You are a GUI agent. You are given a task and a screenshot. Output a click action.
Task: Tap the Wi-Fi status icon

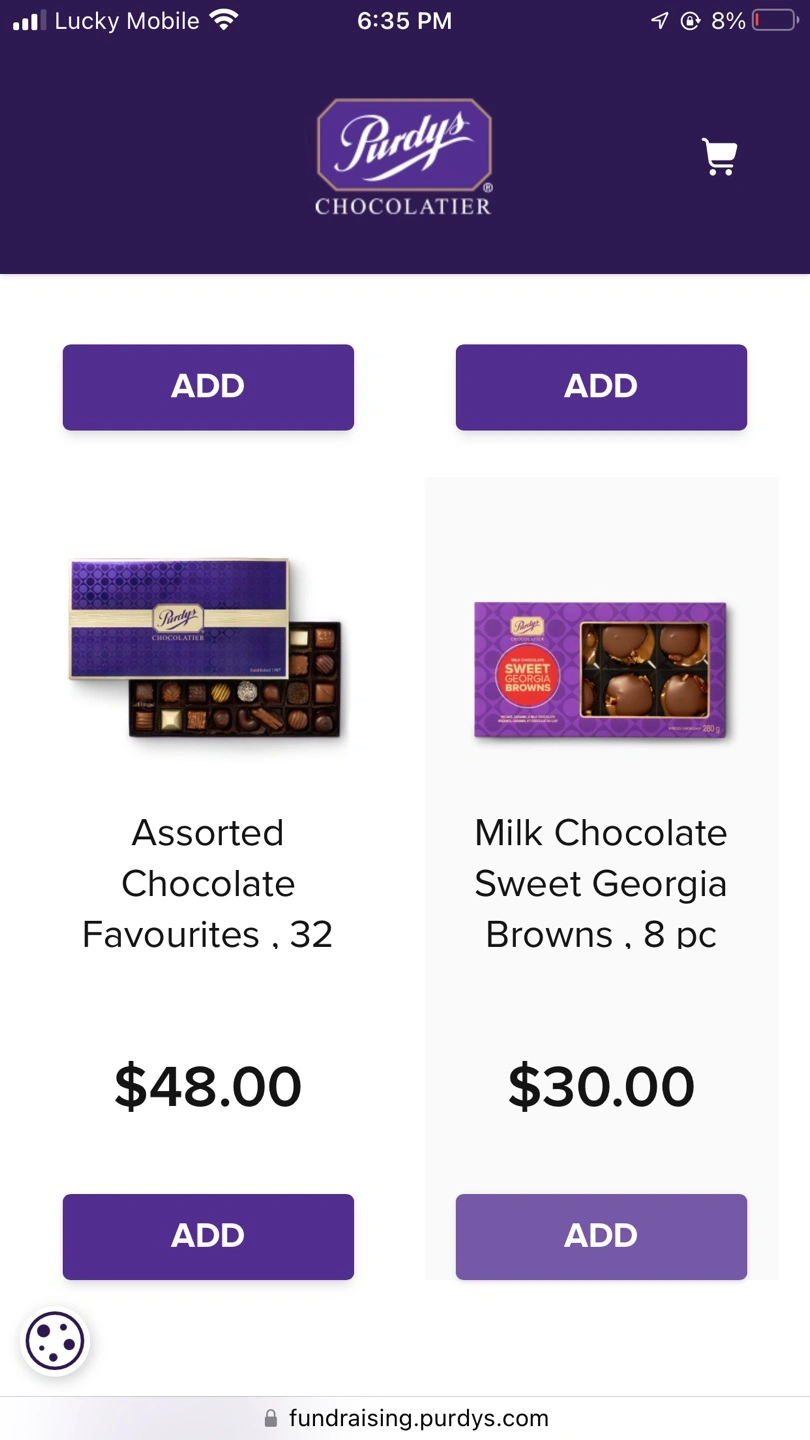pyautogui.click(x=224, y=20)
